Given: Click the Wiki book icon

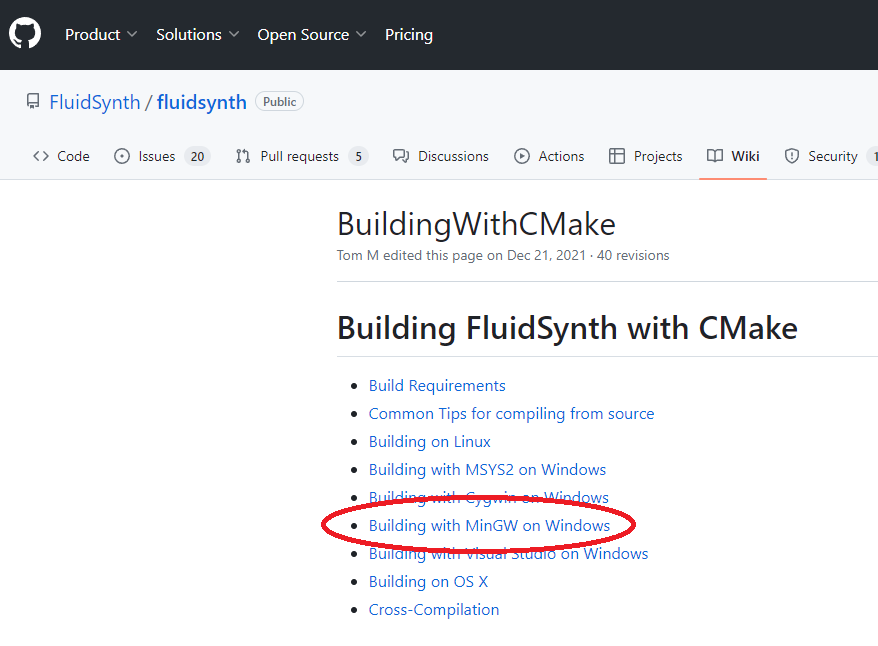Looking at the screenshot, I should (714, 156).
